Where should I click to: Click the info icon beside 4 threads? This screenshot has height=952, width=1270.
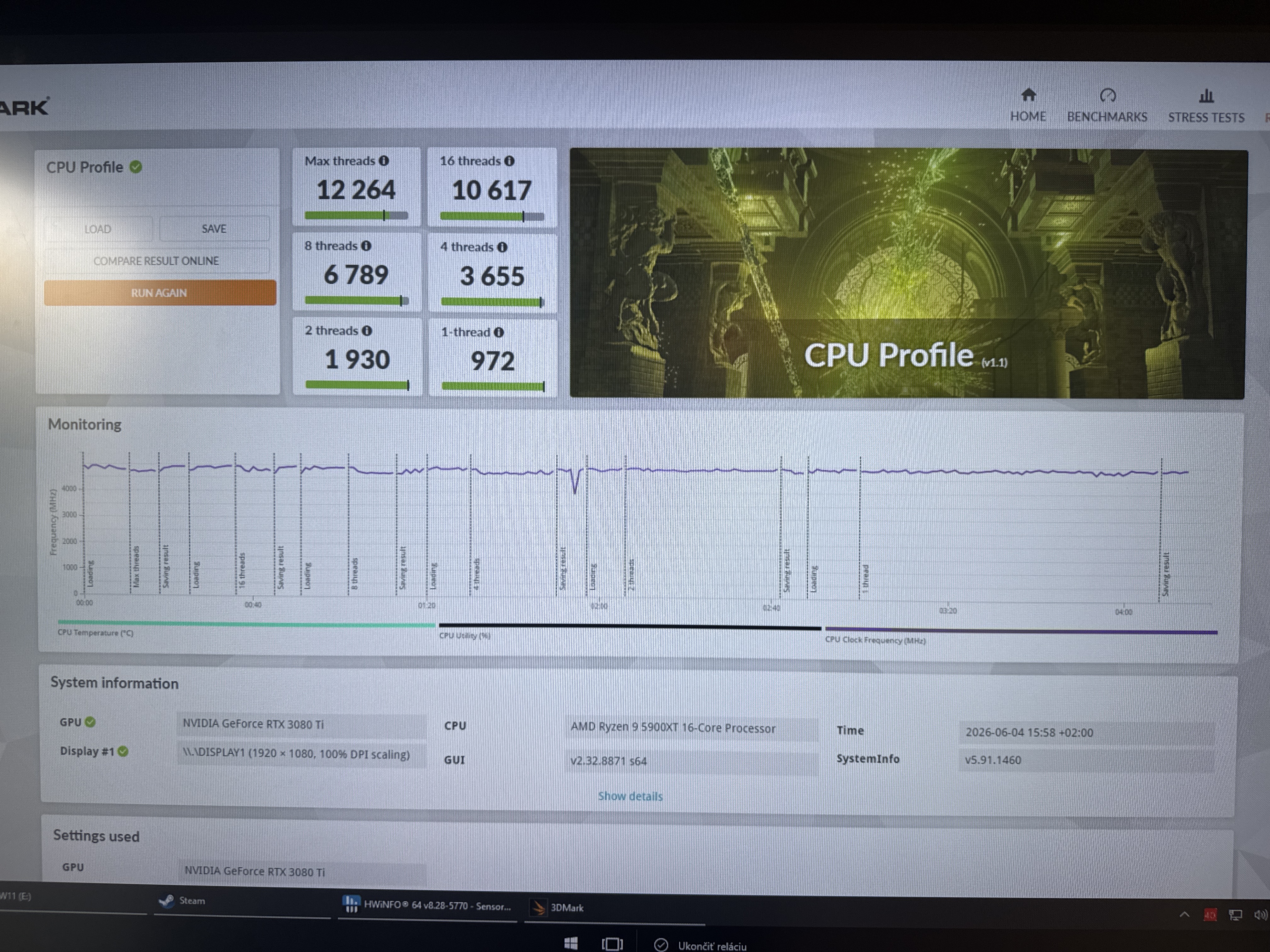[x=502, y=247]
